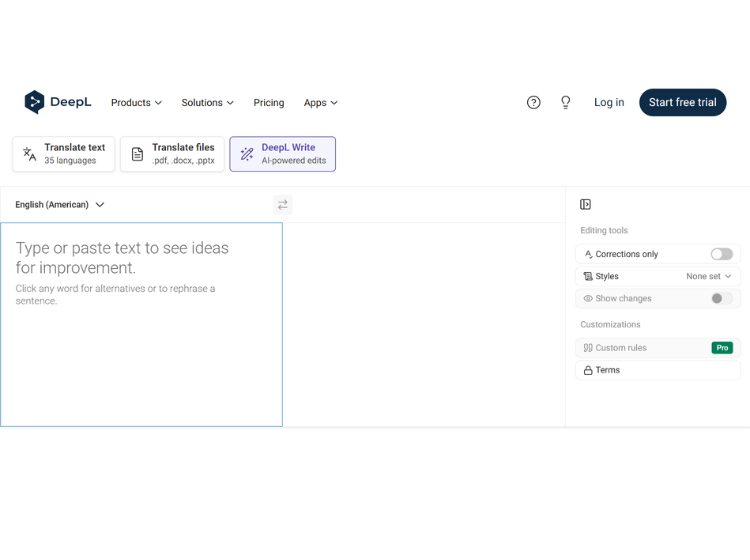Click the Terms lock icon
The image size is (750, 560).
(588, 370)
